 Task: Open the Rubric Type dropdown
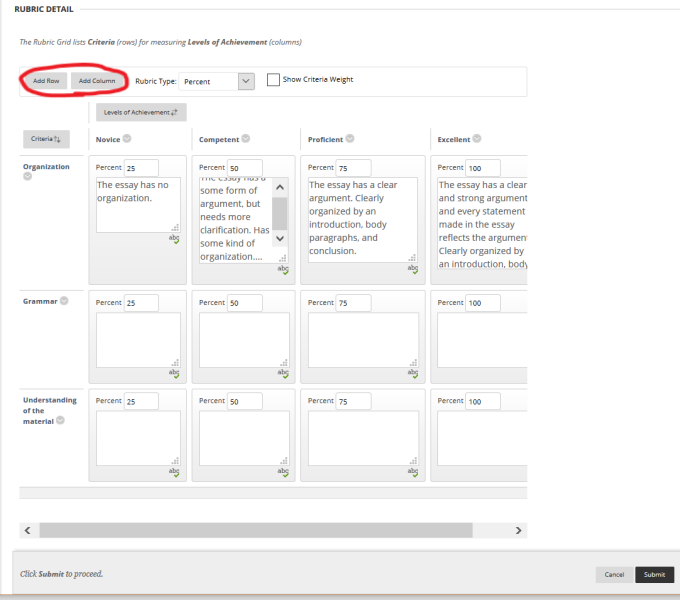pyautogui.click(x=222, y=81)
